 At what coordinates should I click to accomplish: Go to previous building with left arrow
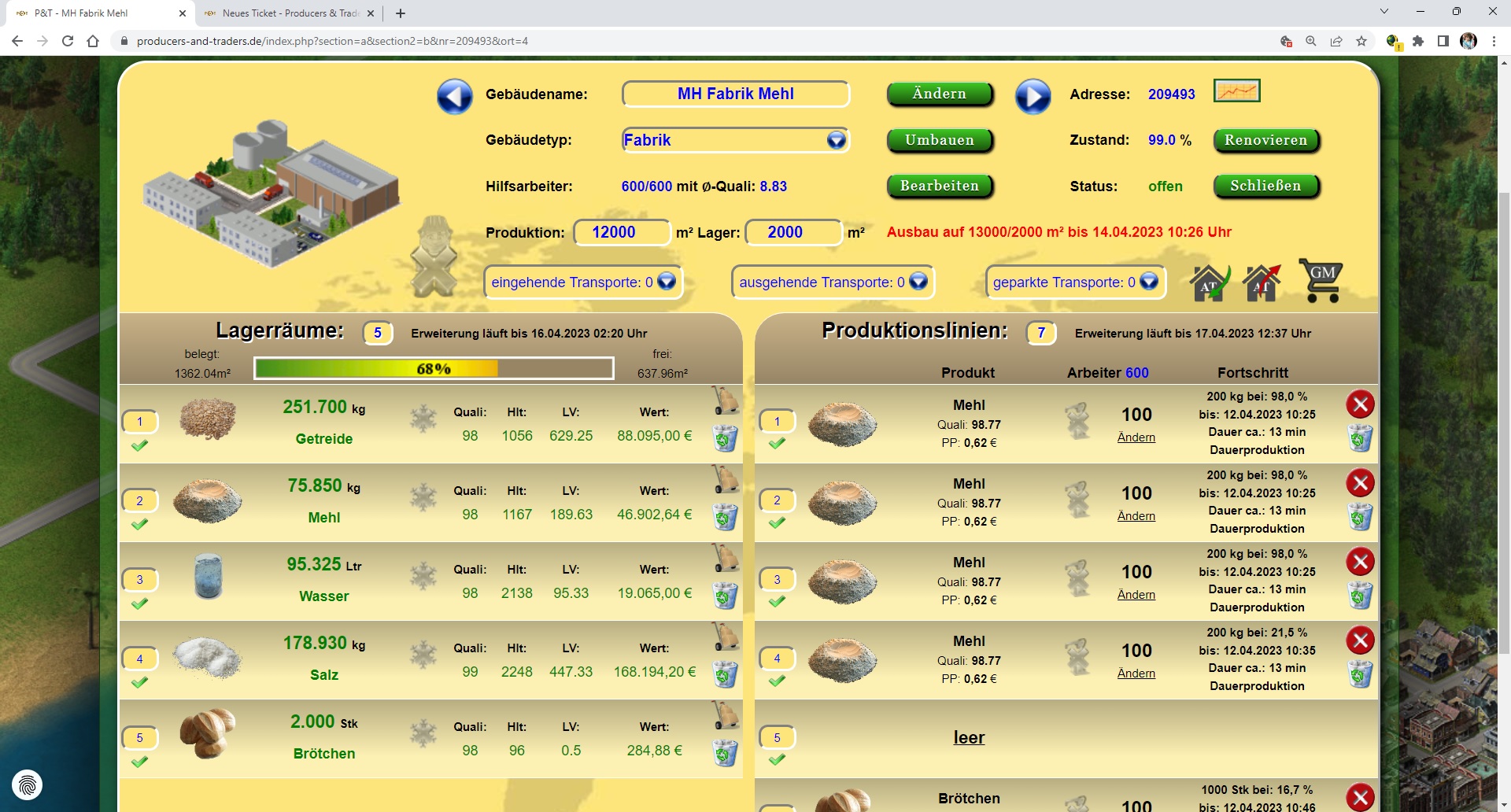pos(455,97)
